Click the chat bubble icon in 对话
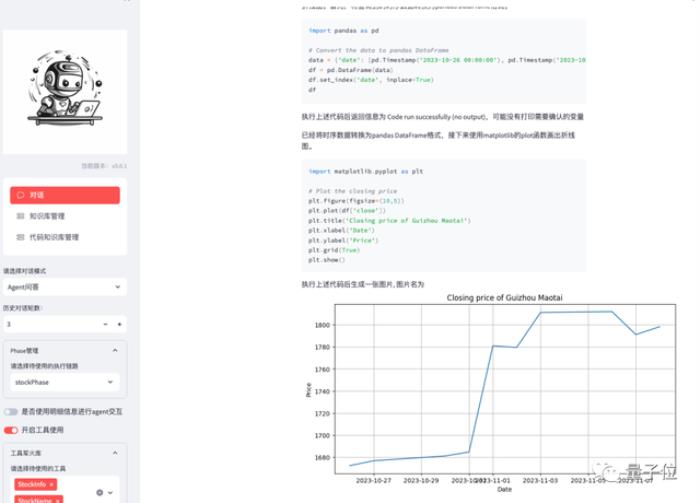 (20, 195)
